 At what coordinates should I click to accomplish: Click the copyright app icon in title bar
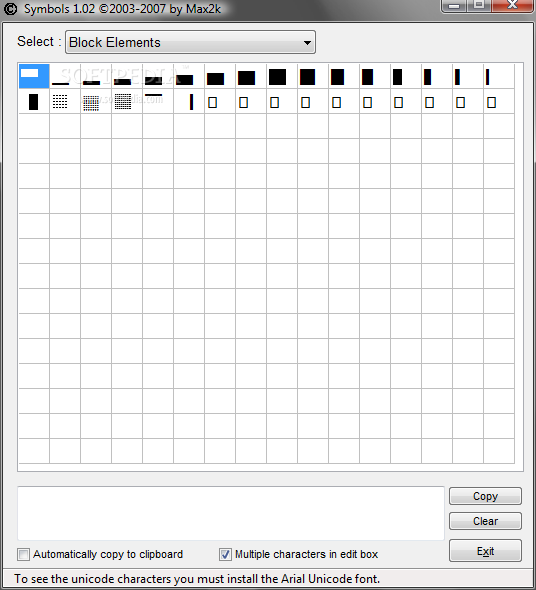coord(10,9)
